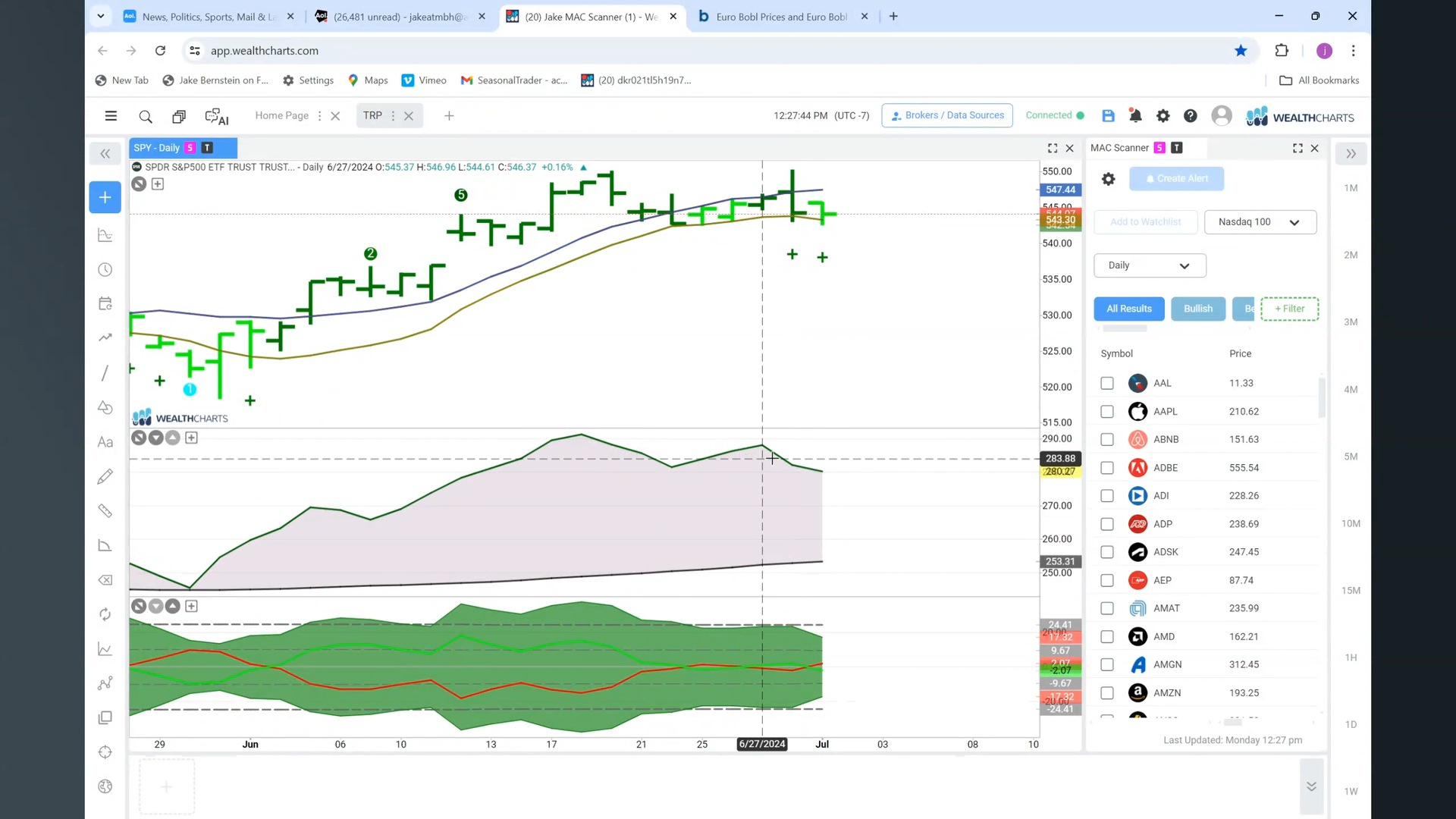Tick the ADSK row checkbox

click(1107, 552)
